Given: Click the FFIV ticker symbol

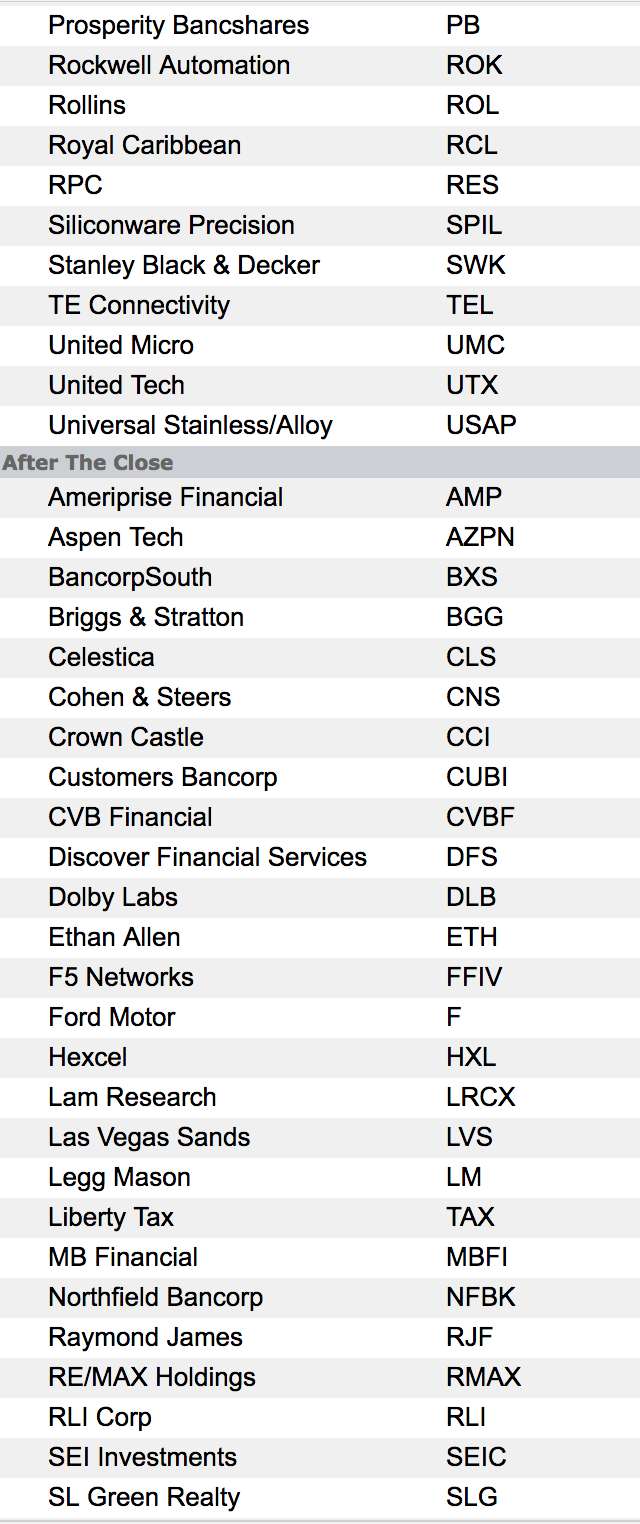Looking at the screenshot, I should click(x=474, y=977).
